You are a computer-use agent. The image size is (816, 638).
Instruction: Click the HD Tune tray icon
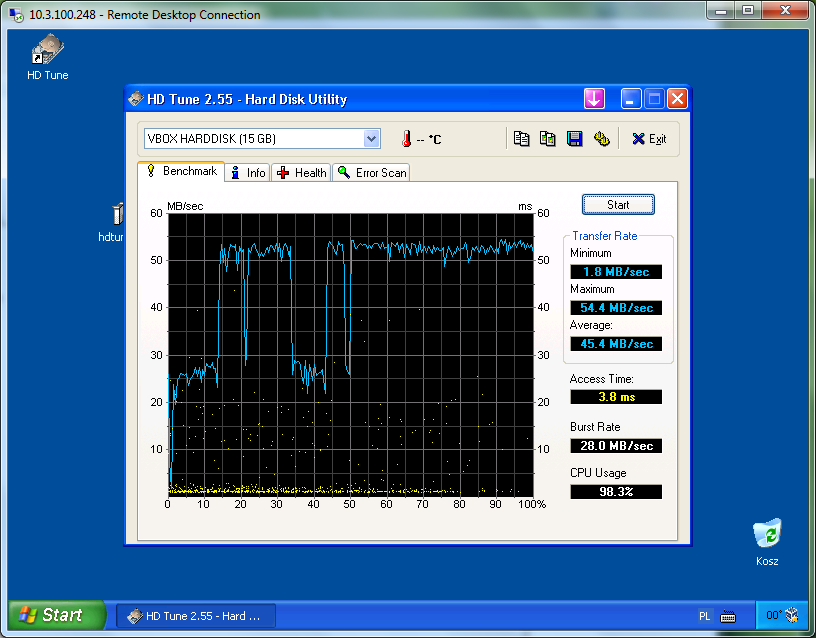coord(792,615)
